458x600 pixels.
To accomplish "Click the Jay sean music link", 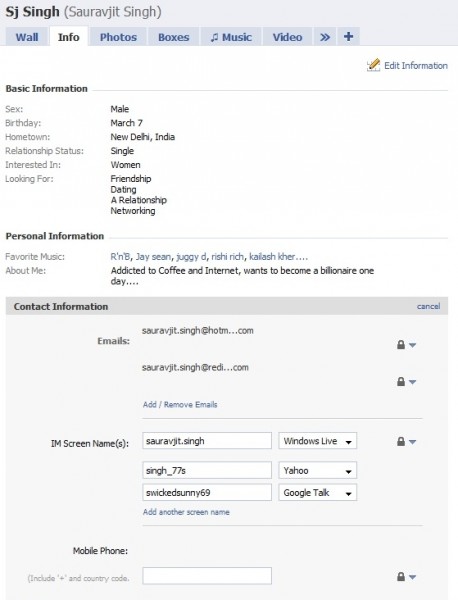I will (x=153, y=257).
